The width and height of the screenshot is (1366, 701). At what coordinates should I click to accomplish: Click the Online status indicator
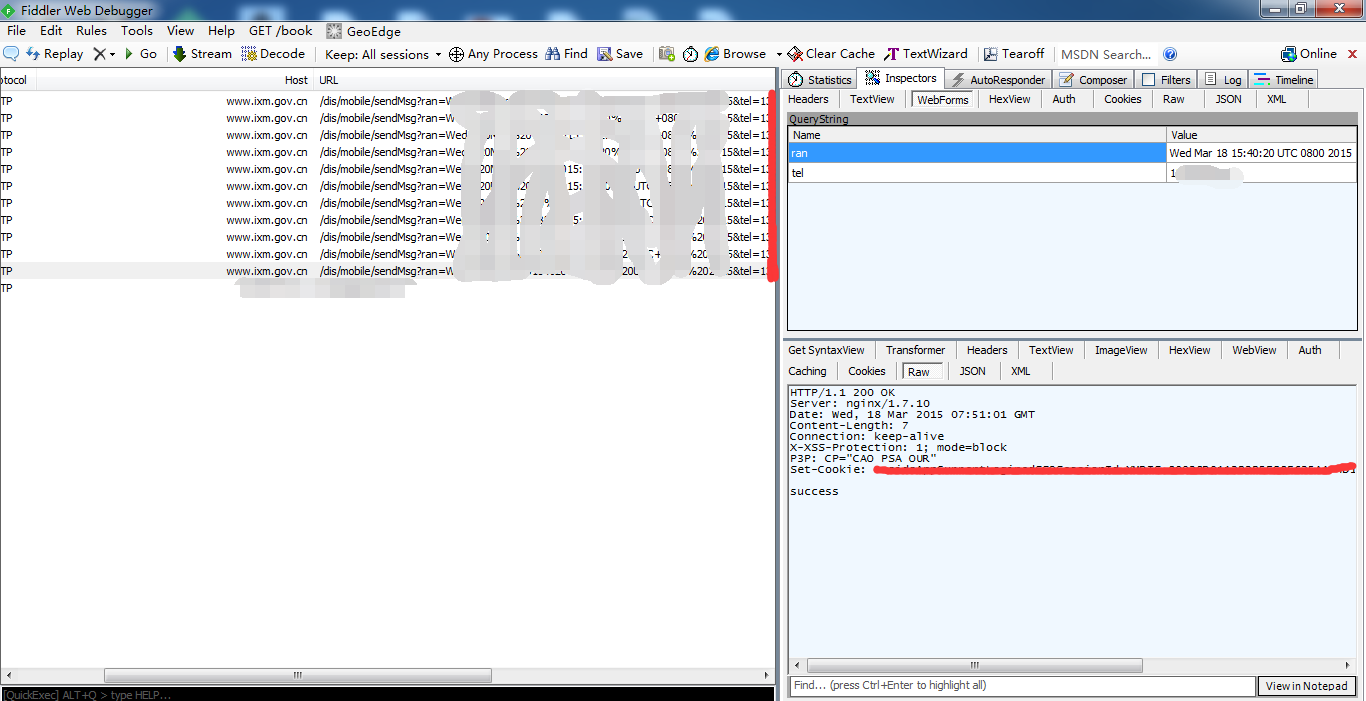1309,54
